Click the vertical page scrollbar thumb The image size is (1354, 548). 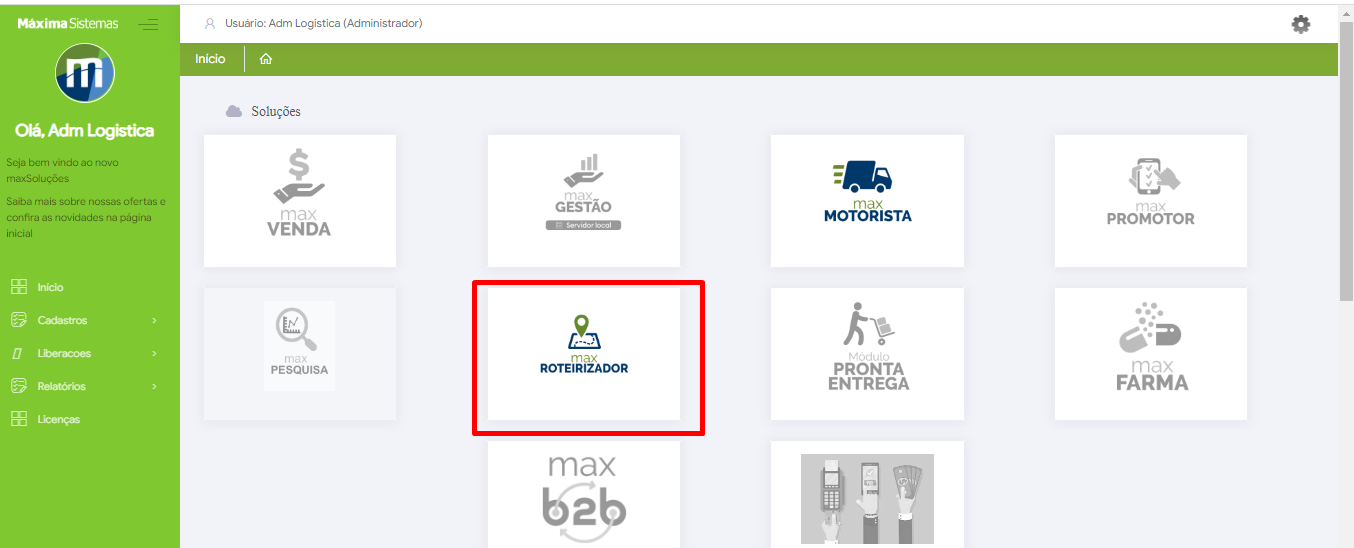pyautogui.click(x=1346, y=160)
